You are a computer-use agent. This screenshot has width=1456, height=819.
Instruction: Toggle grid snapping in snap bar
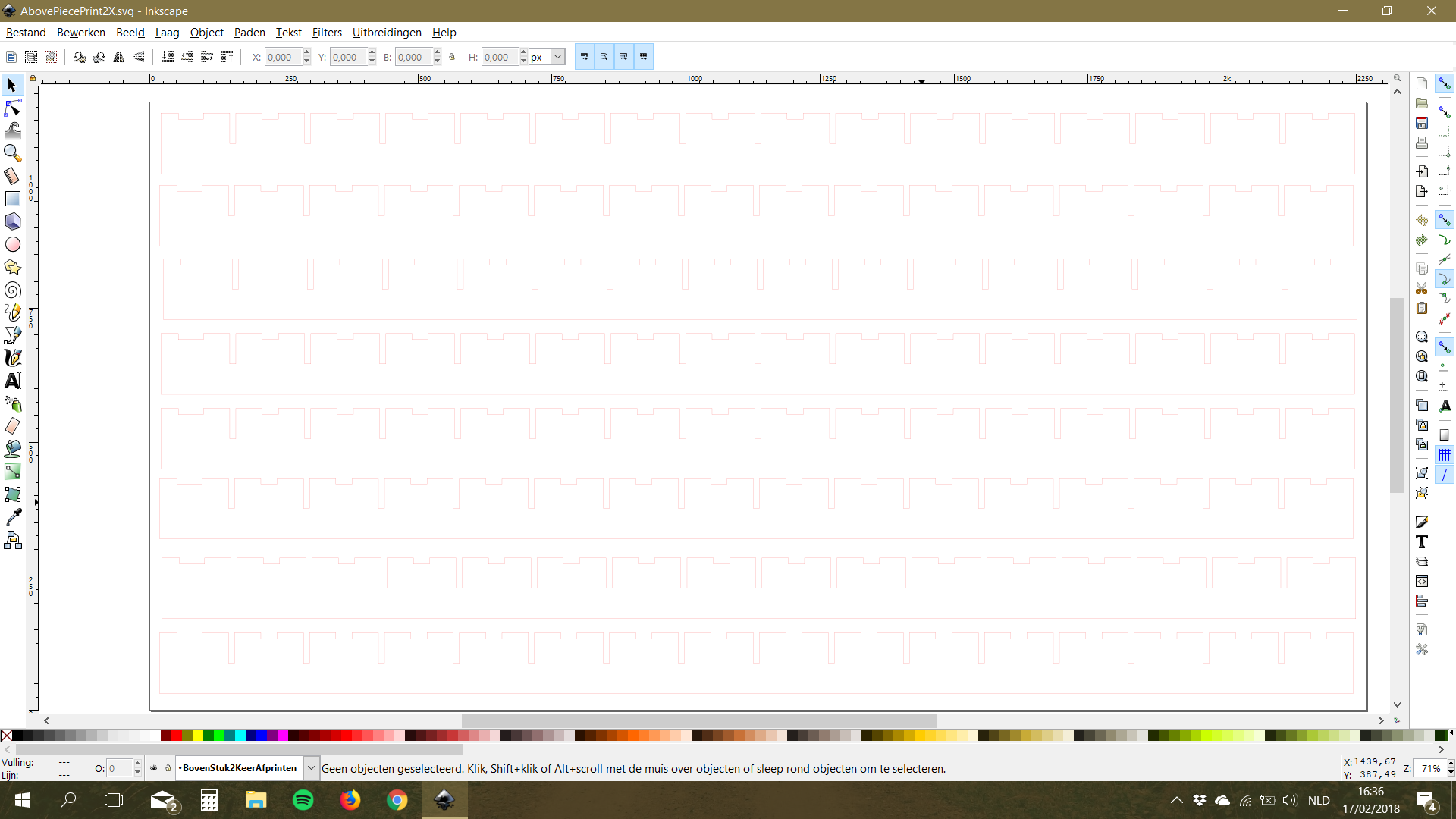click(1444, 455)
